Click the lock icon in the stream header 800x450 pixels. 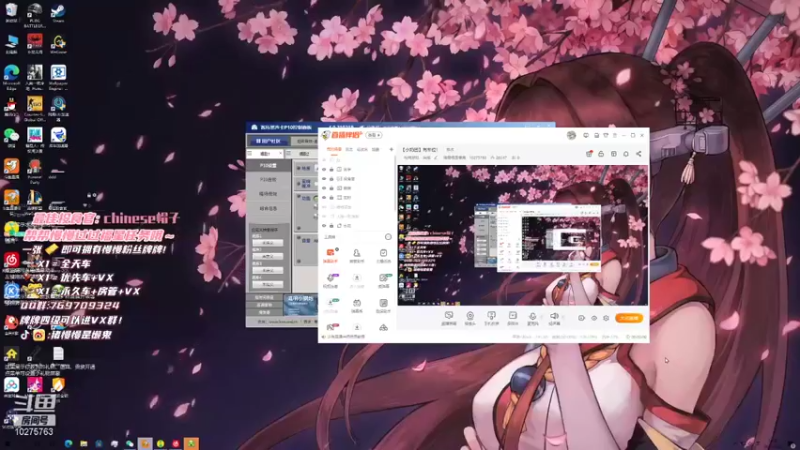(601, 154)
